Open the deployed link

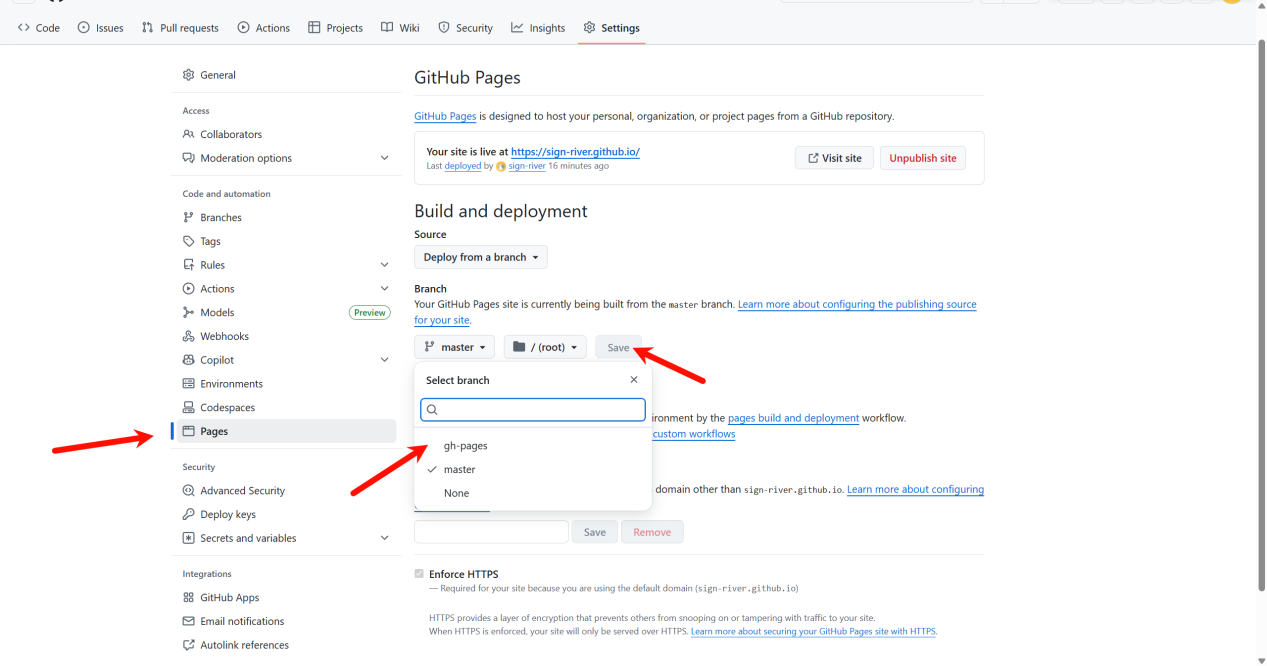click(463, 166)
